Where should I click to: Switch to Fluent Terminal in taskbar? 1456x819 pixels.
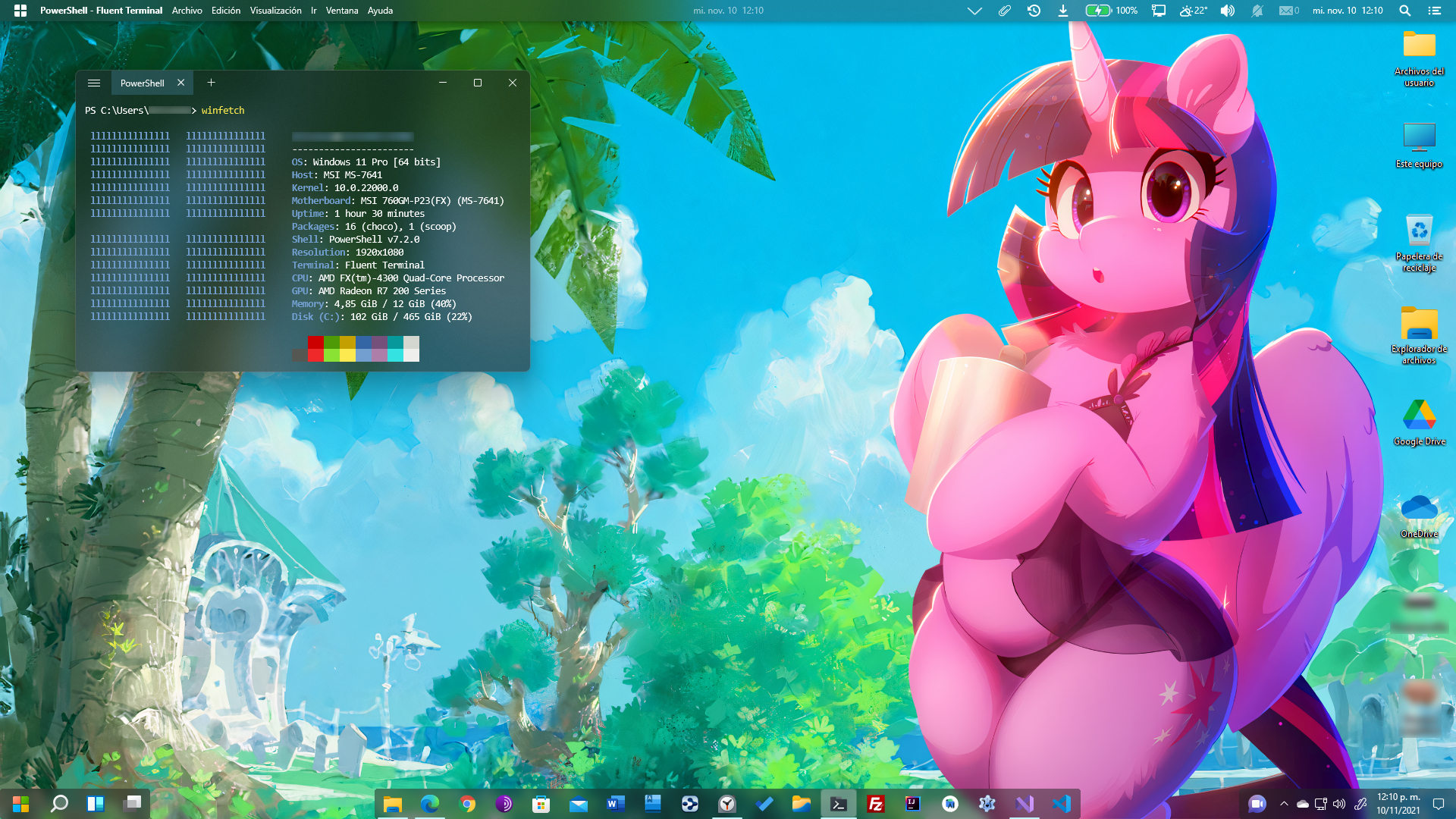click(839, 804)
